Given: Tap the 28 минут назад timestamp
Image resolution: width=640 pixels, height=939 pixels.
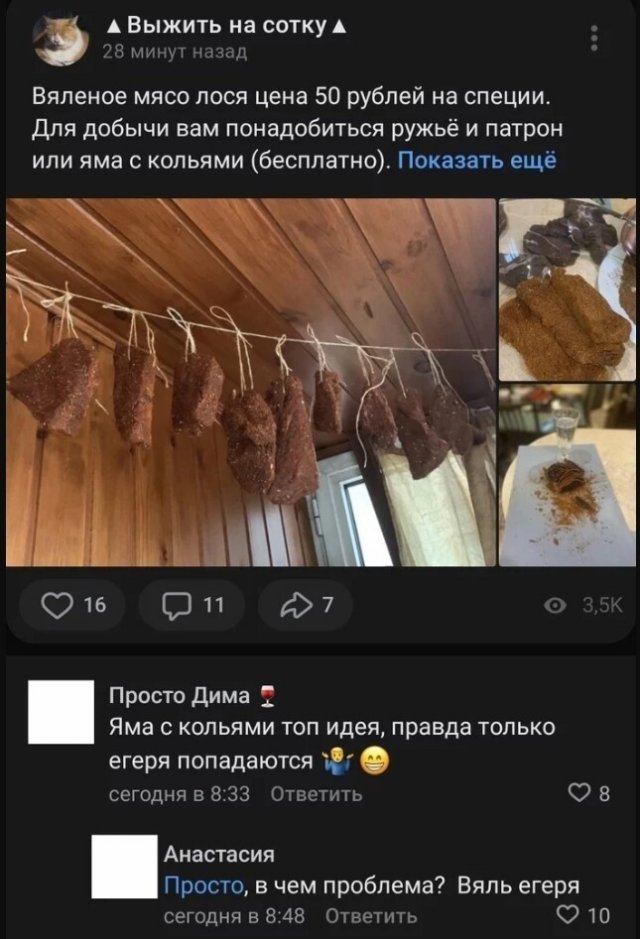Looking at the screenshot, I should [175, 53].
